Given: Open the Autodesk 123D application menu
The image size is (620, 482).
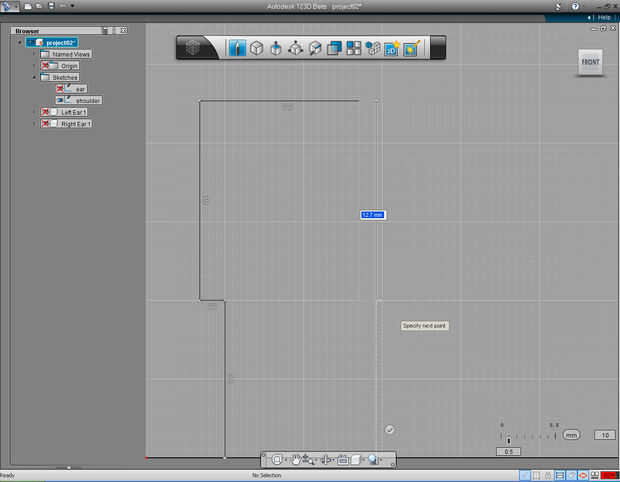Looking at the screenshot, I should coord(6,6).
